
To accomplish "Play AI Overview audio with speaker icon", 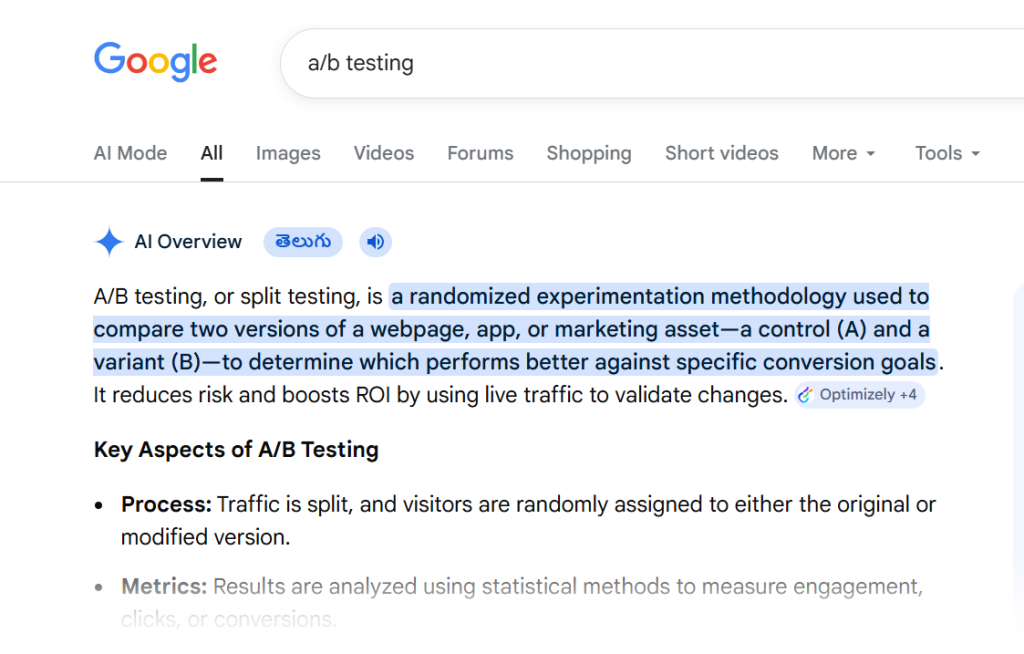I will (375, 242).
